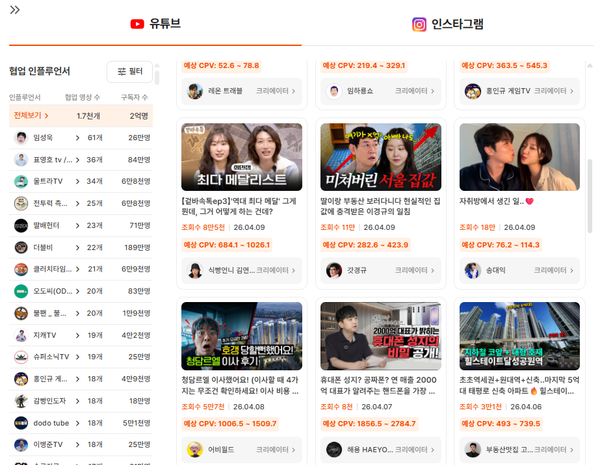Click 말베헌터 channel avatar icon

tap(20, 225)
